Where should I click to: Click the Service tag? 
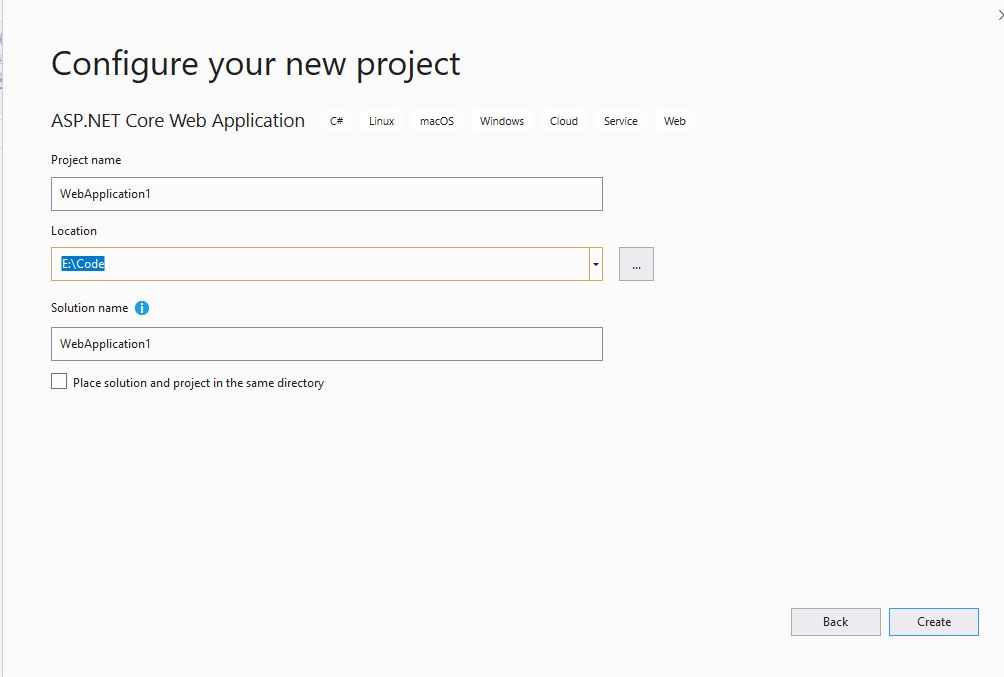(620, 121)
